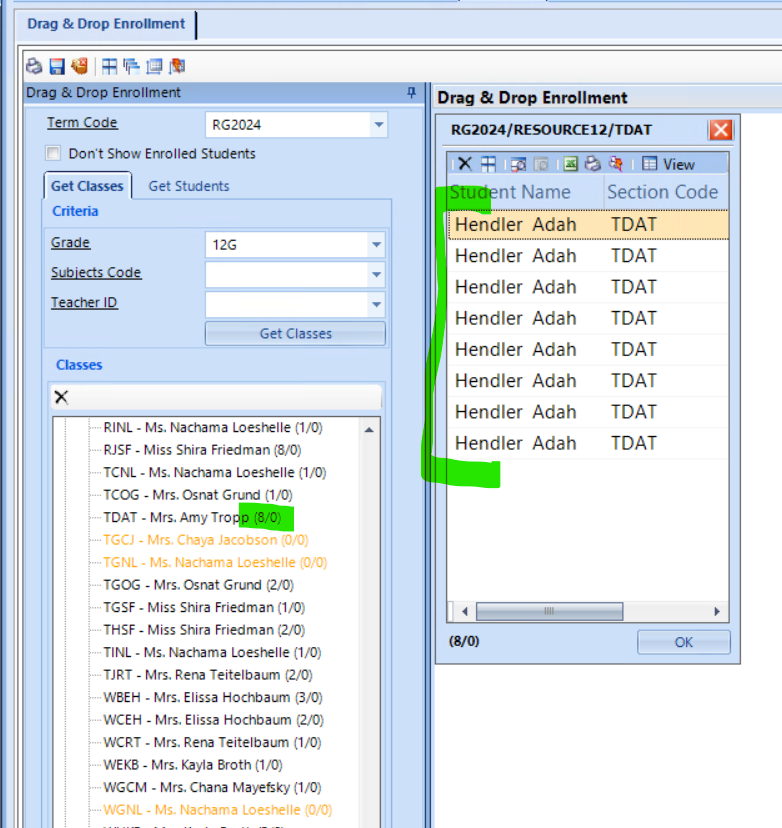This screenshot has width=782, height=828.
Task: Click the highlighted Hendler Adah row
Action: tap(588, 225)
